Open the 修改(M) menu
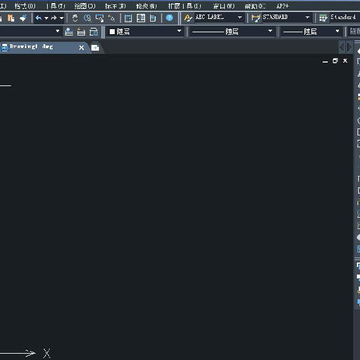The width and height of the screenshot is (360, 360). pyautogui.click(x=147, y=6)
